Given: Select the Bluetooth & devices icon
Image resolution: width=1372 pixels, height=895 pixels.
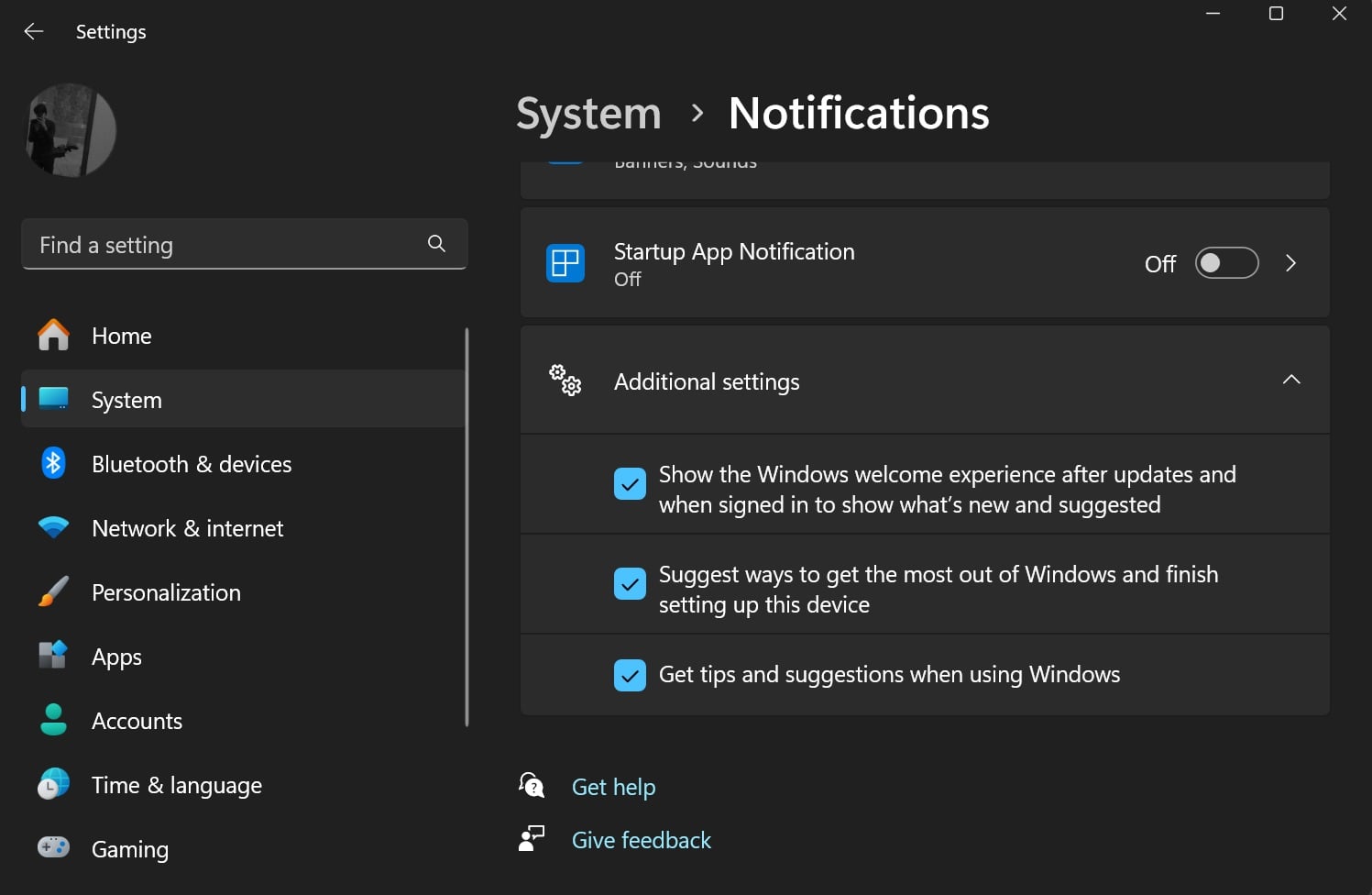Looking at the screenshot, I should [x=53, y=463].
